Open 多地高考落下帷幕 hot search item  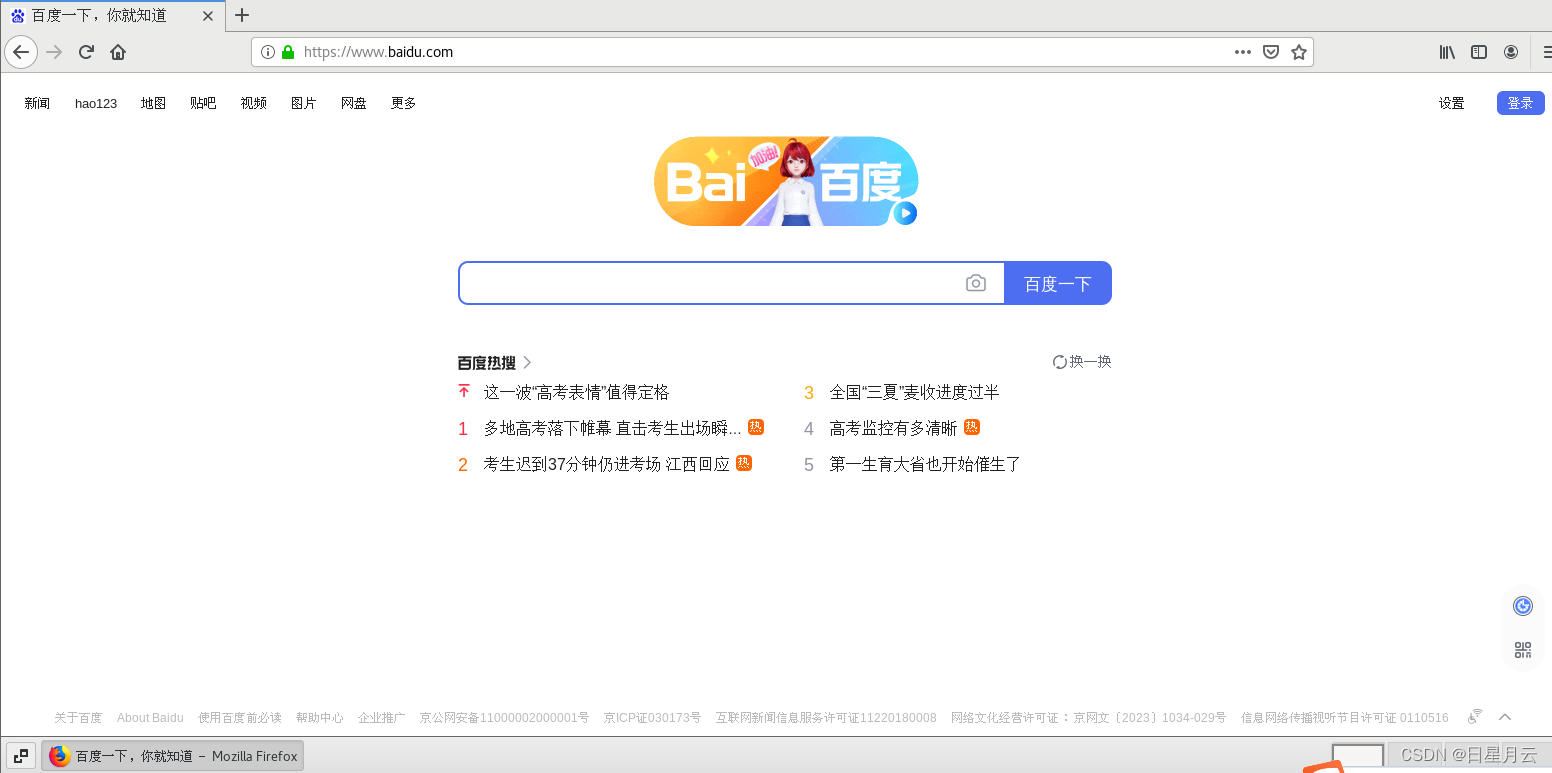coord(612,428)
